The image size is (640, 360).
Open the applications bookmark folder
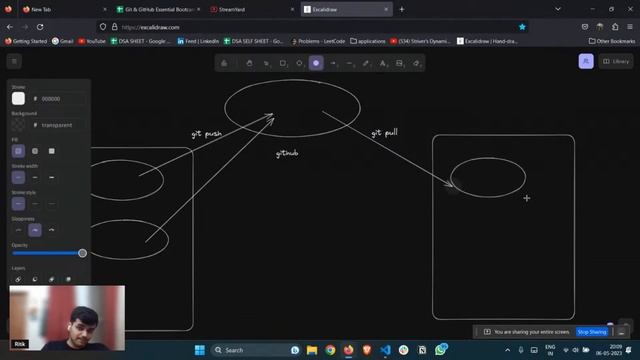tap(368, 41)
